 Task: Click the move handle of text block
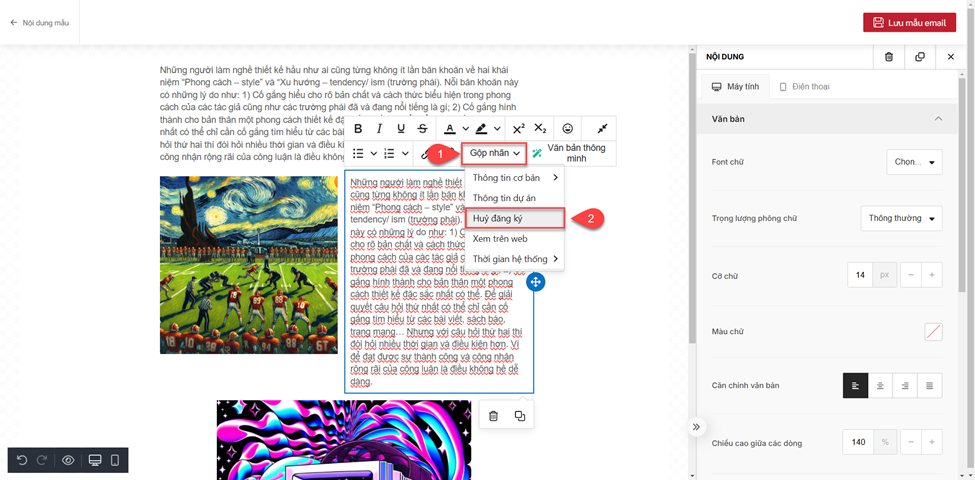click(x=535, y=282)
